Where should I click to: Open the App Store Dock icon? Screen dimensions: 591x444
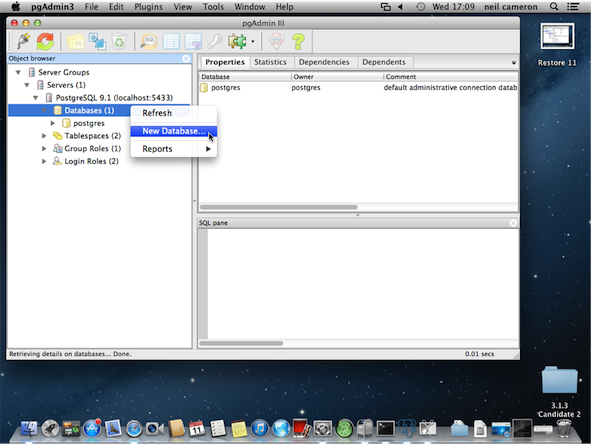[x=92, y=428]
